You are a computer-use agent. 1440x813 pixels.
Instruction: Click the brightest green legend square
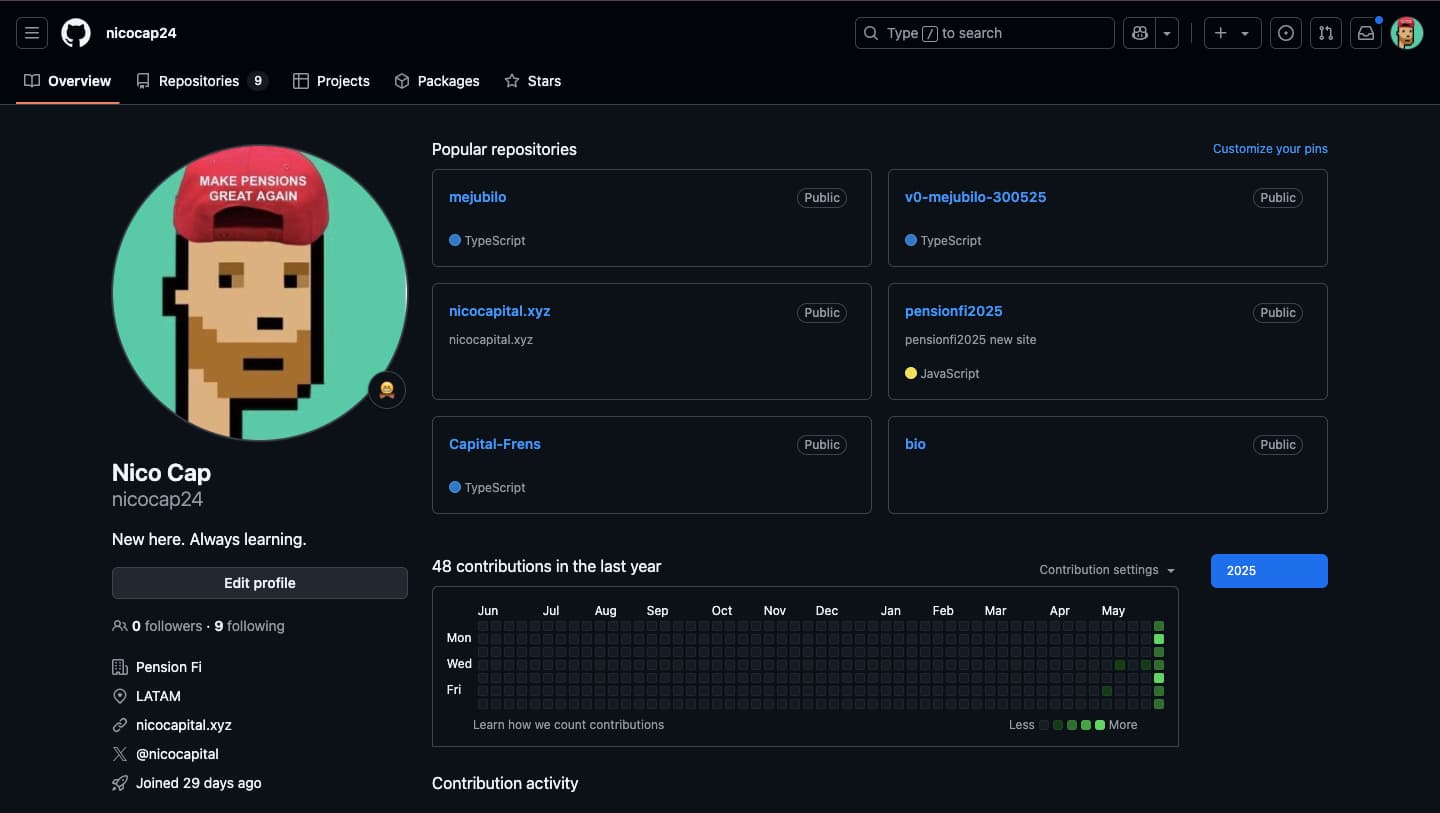[1100, 725]
